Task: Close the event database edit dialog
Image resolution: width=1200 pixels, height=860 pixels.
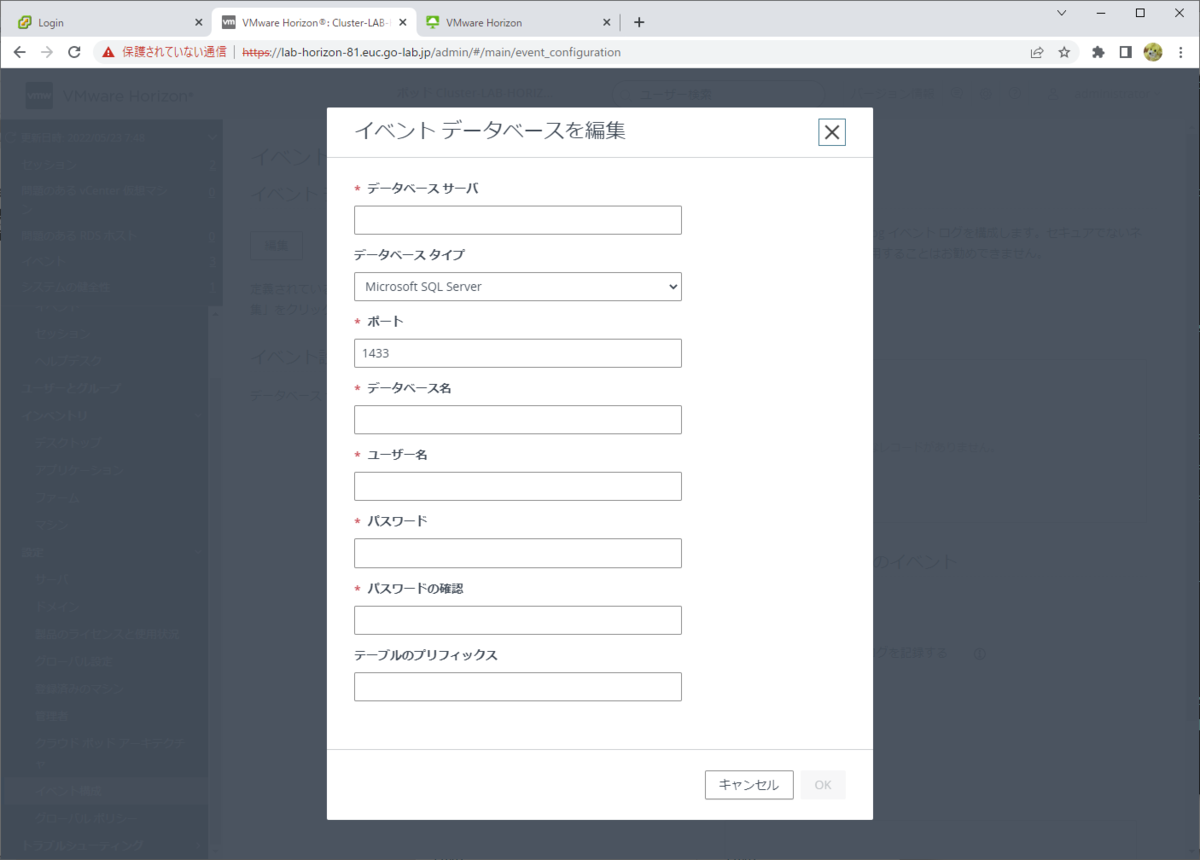Action: 832,132
